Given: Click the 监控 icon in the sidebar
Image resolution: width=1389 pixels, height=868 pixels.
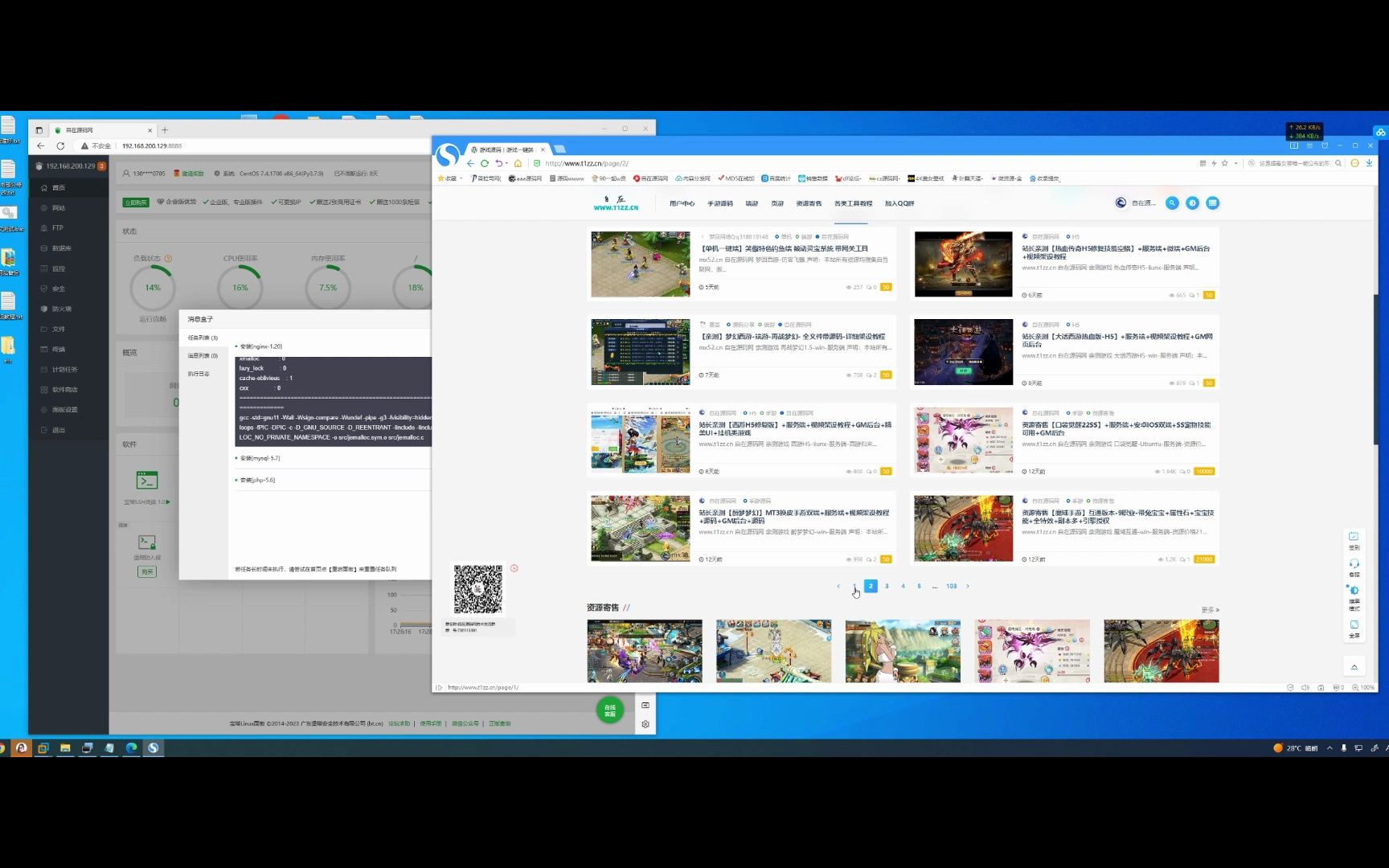Looking at the screenshot, I should pos(44,268).
